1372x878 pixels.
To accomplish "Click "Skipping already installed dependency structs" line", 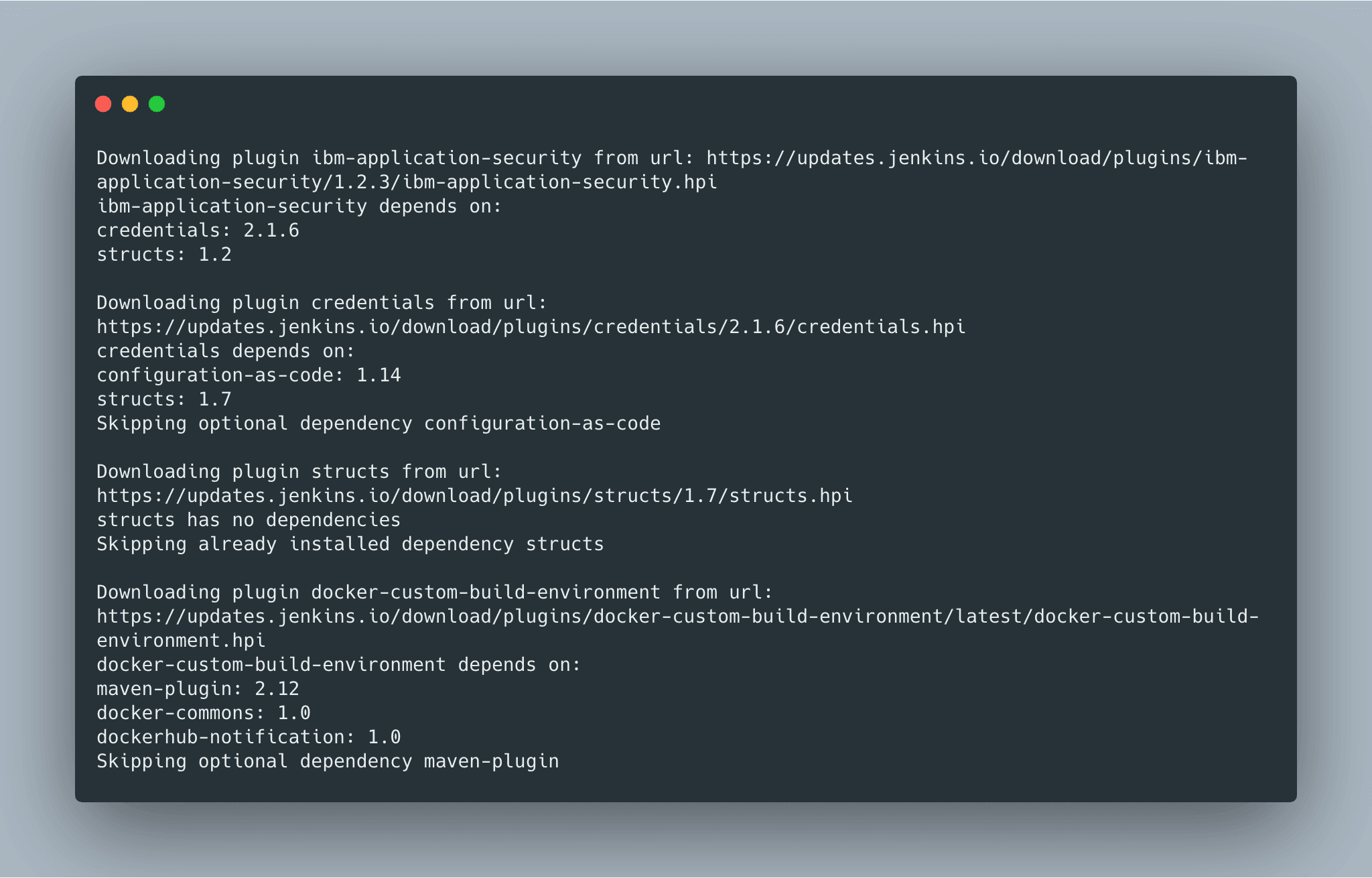I will [350, 544].
